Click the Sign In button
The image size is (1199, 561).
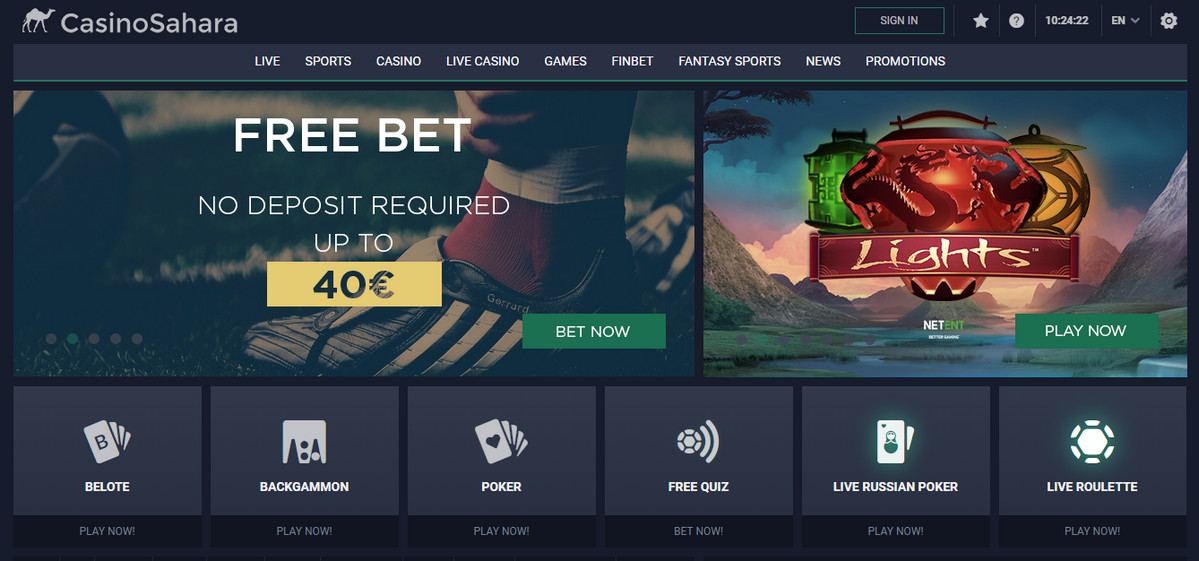click(x=899, y=21)
